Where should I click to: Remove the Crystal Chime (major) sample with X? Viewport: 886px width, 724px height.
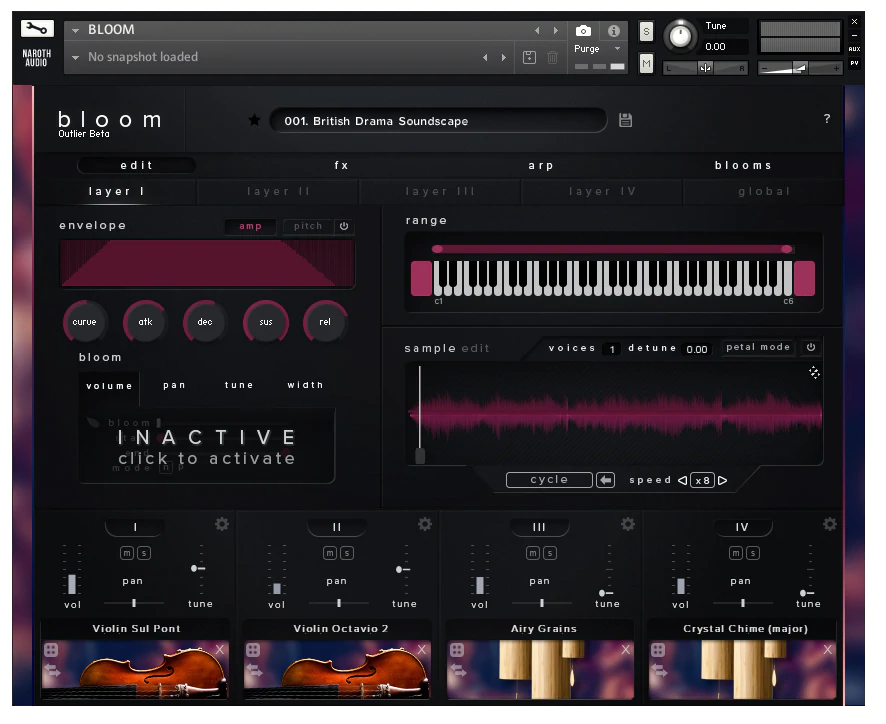tap(828, 650)
